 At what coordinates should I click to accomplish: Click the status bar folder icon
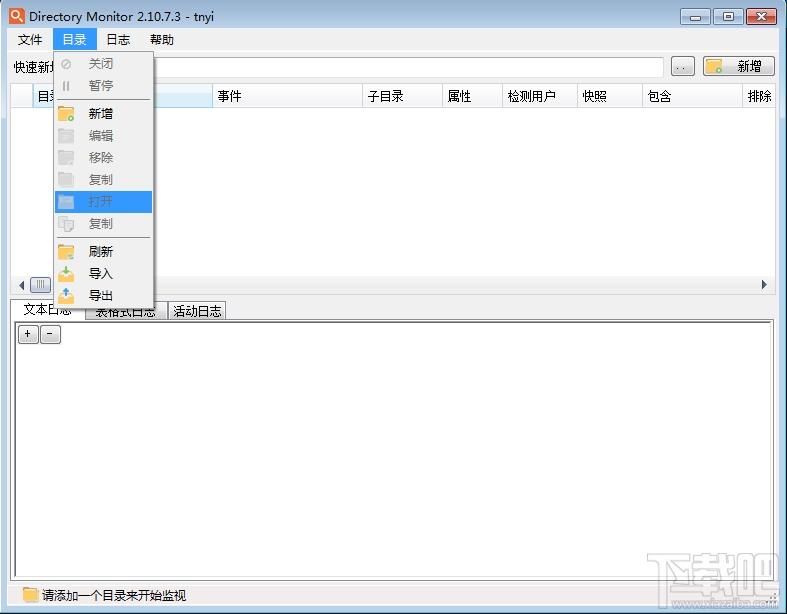point(30,594)
